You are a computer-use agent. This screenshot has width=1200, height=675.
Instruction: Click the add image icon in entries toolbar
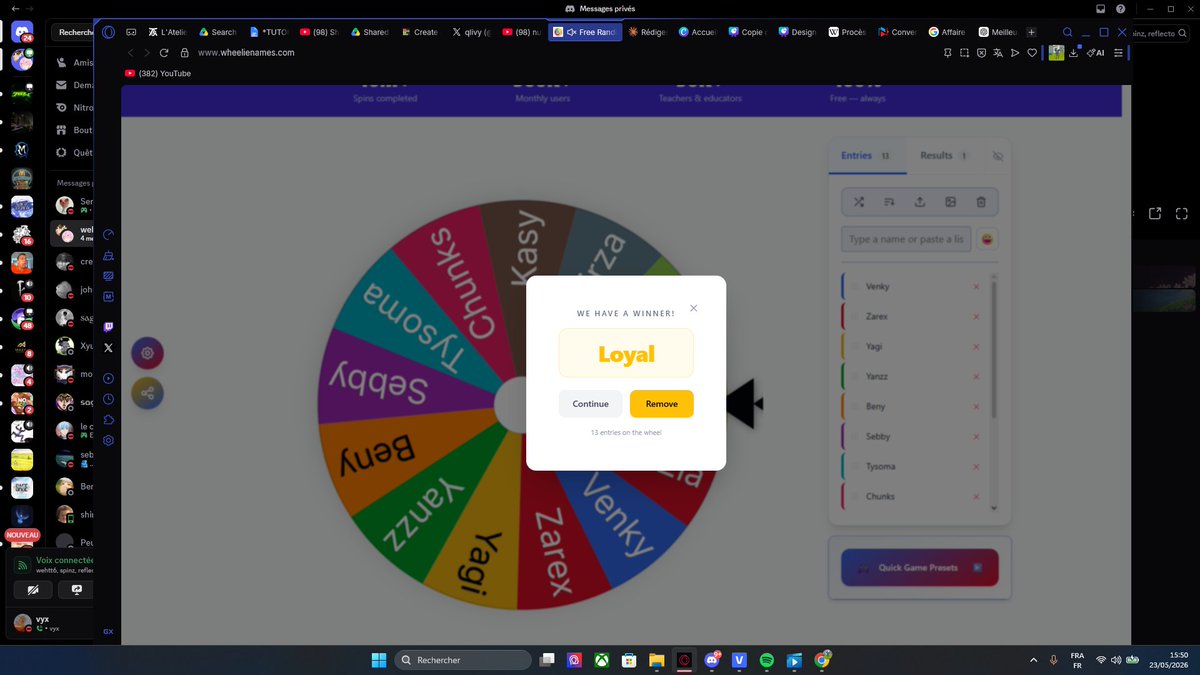[951, 202]
